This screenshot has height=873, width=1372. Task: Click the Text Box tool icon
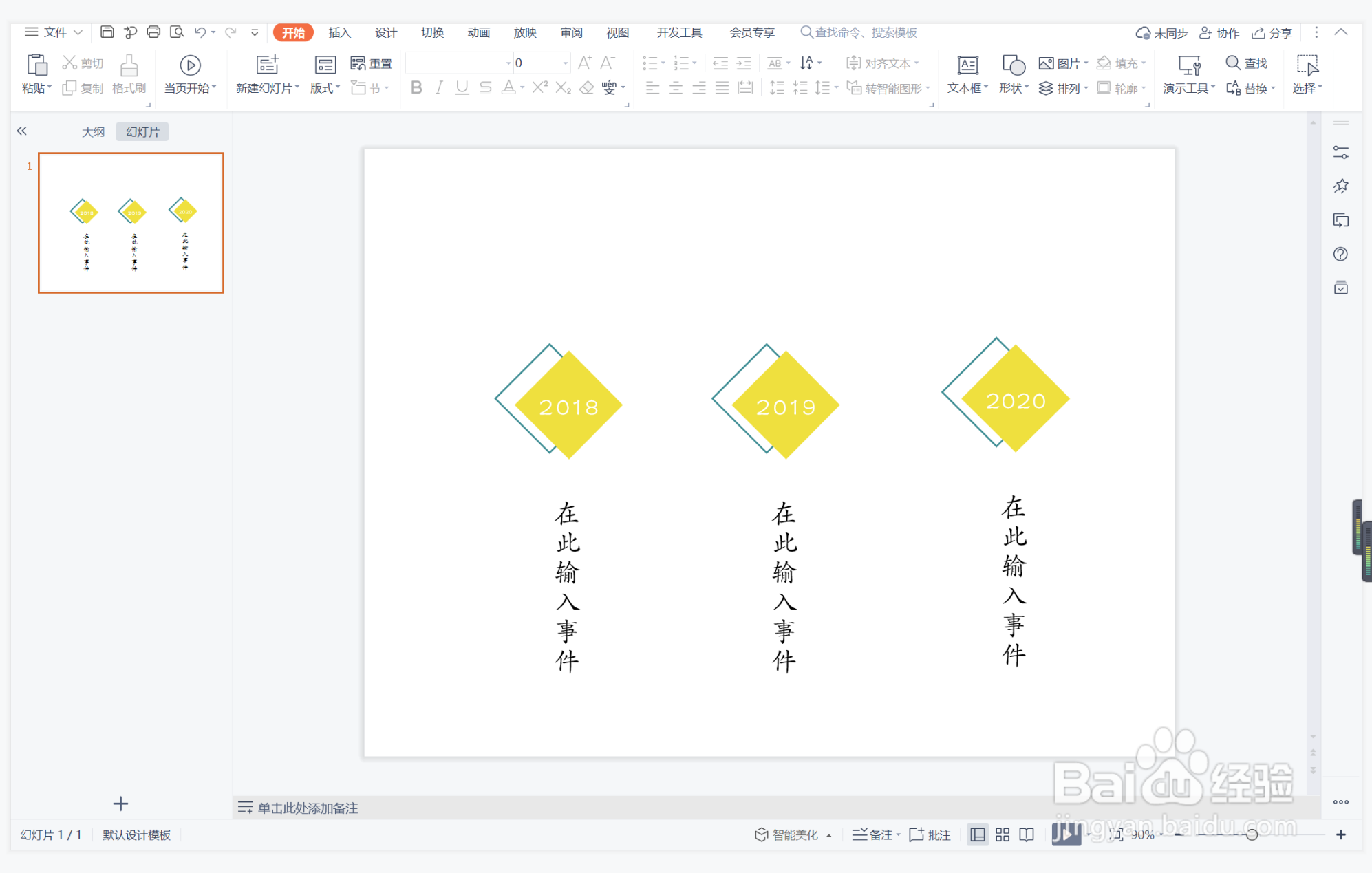967,65
